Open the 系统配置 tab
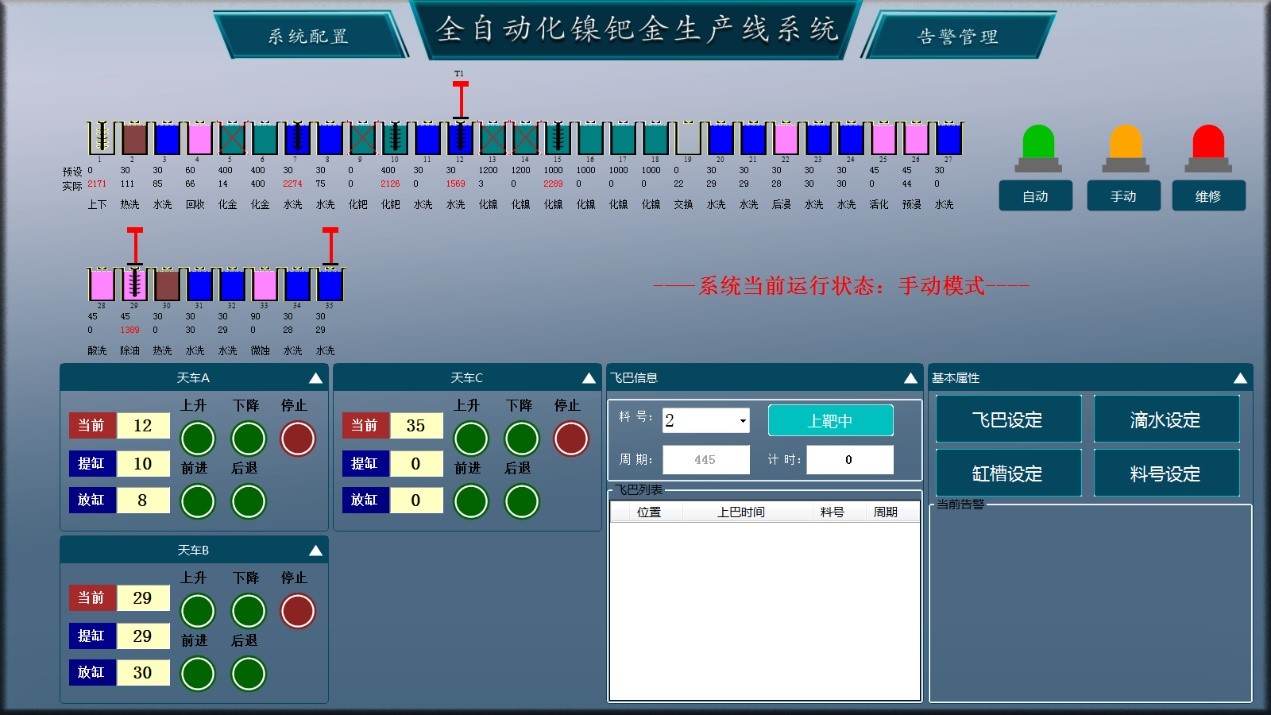The image size is (1271, 715). pos(308,36)
